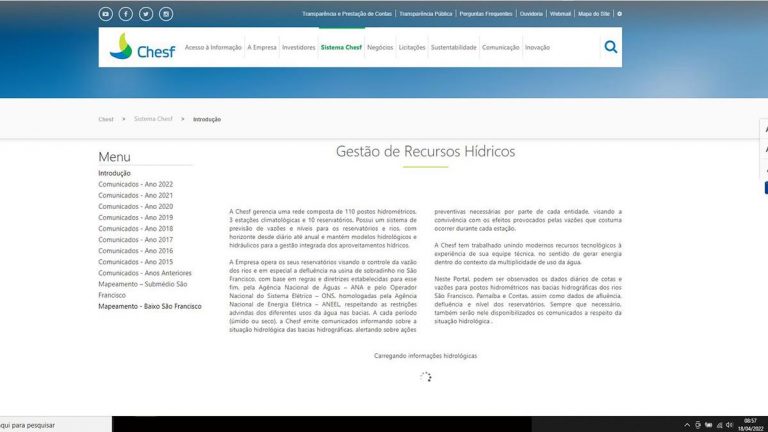Open Perguntas Frequentes link
The image size is (768, 432).
(486, 14)
